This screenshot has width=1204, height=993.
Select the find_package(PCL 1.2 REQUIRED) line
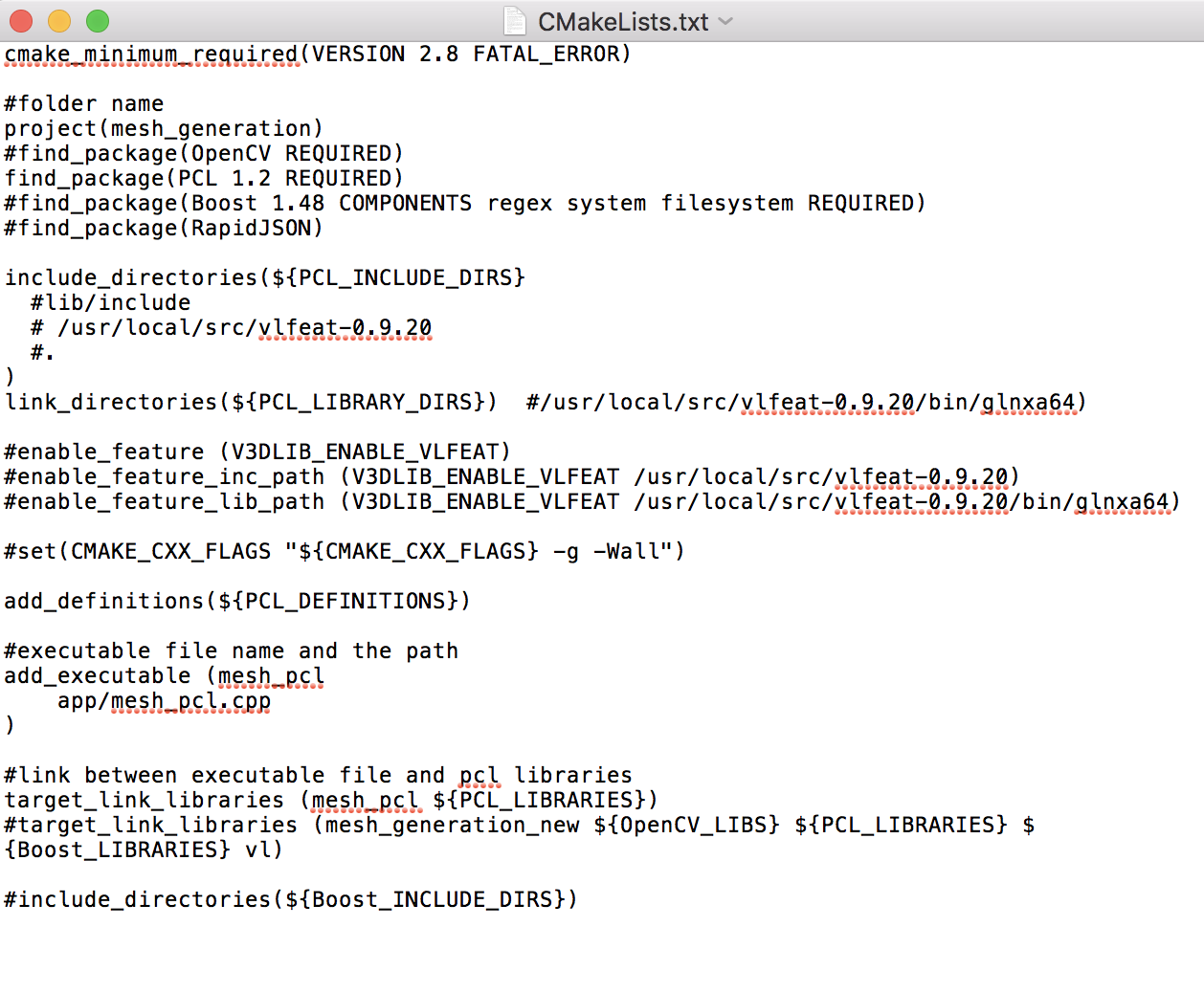(201, 178)
